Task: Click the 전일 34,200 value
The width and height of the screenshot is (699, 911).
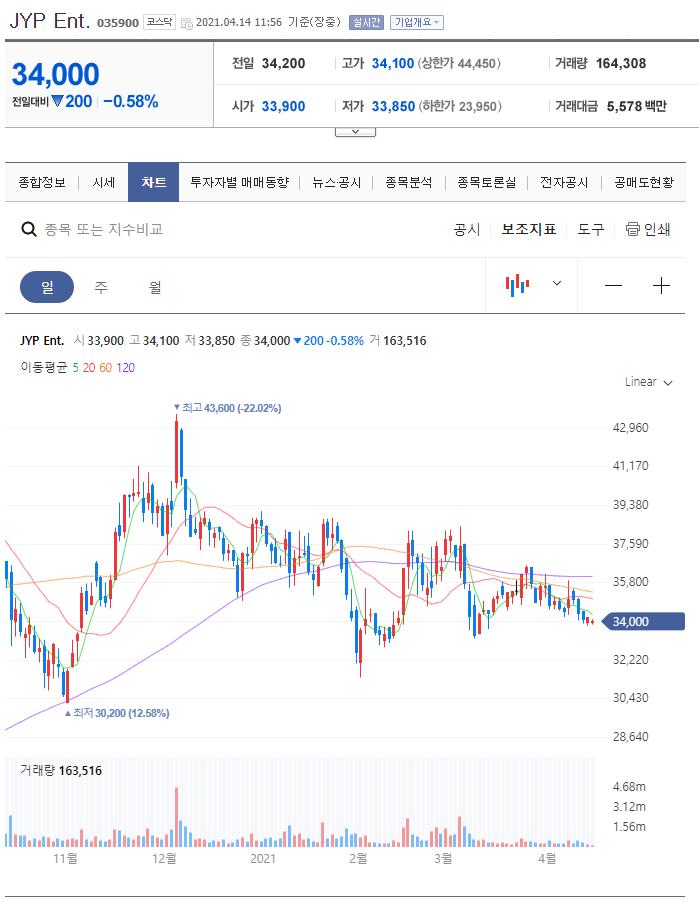Action: (283, 63)
